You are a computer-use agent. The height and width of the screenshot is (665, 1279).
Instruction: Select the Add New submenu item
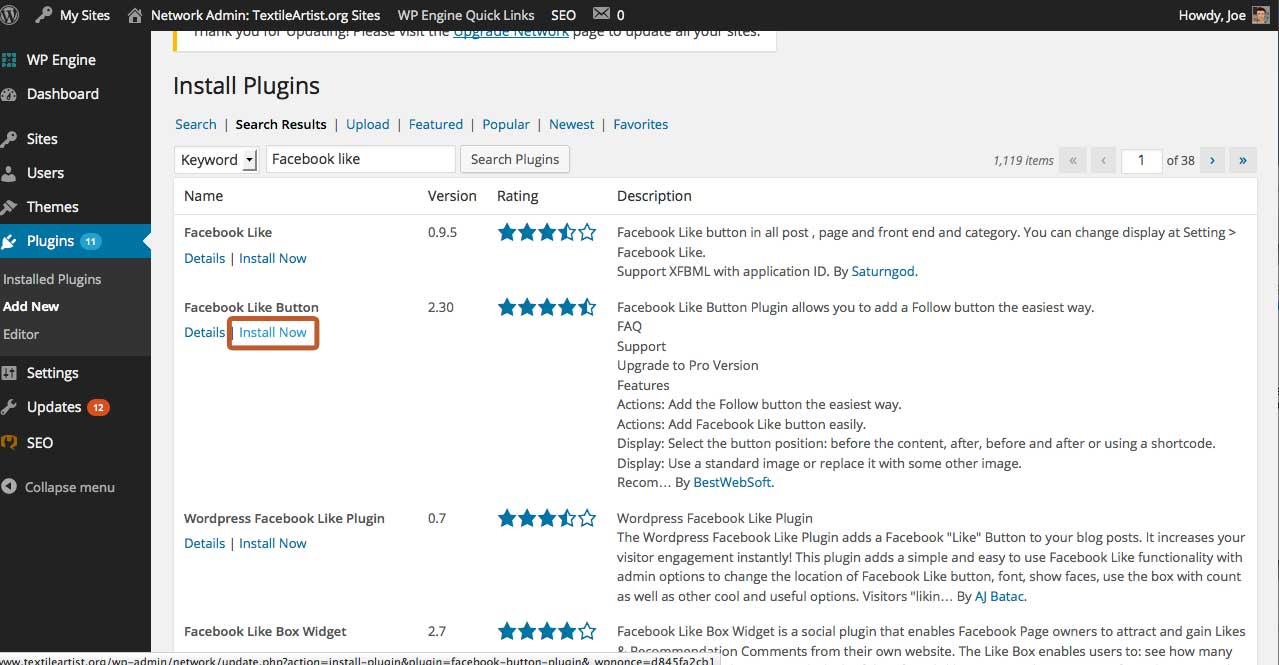tap(31, 306)
